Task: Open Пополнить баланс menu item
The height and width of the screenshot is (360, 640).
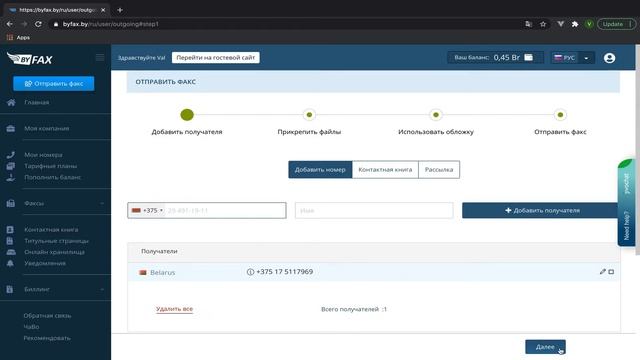Action: point(53,177)
